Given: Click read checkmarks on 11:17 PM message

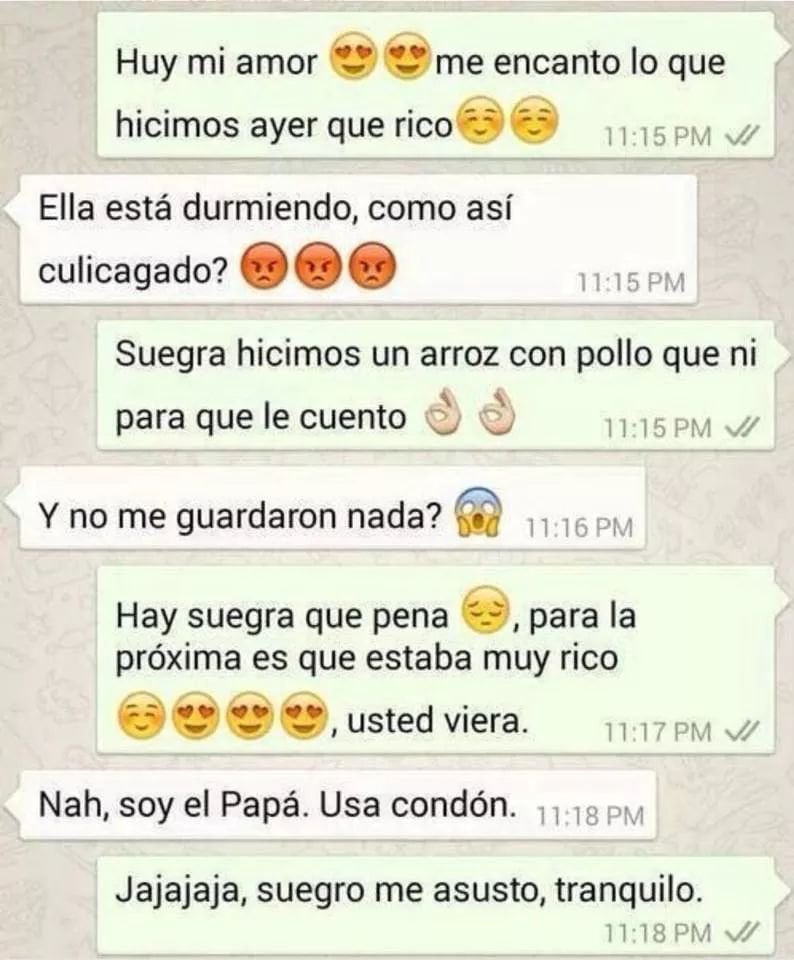Looking at the screenshot, I should point(743,729).
